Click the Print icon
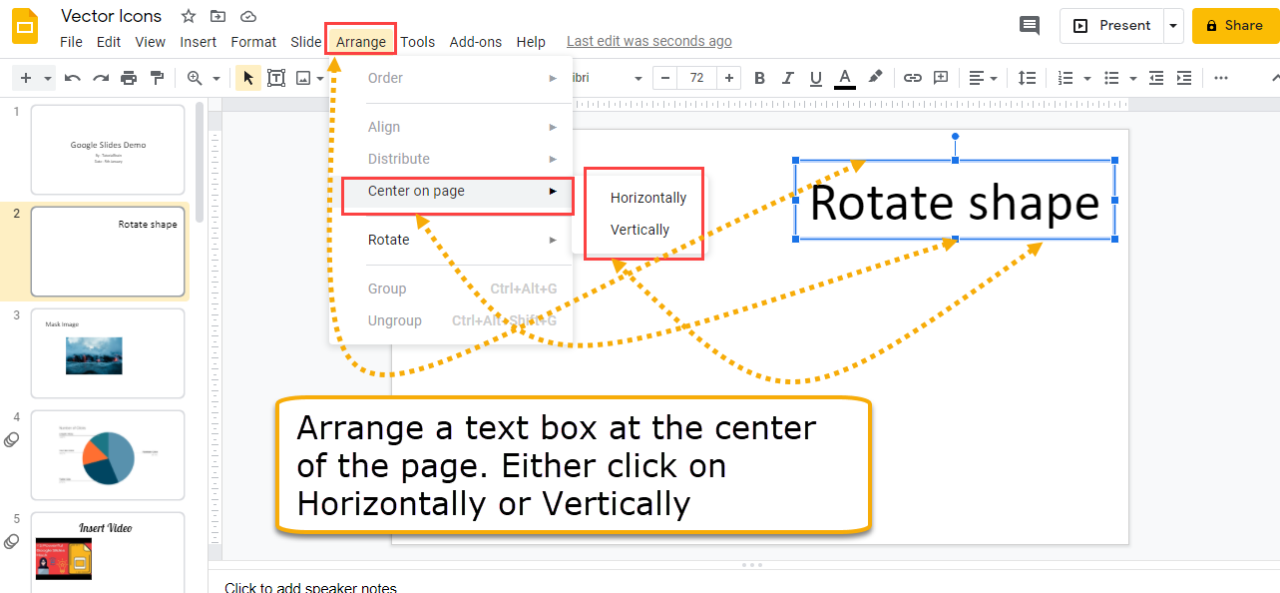Viewport: 1280px width, 593px height. [x=128, y=77]
